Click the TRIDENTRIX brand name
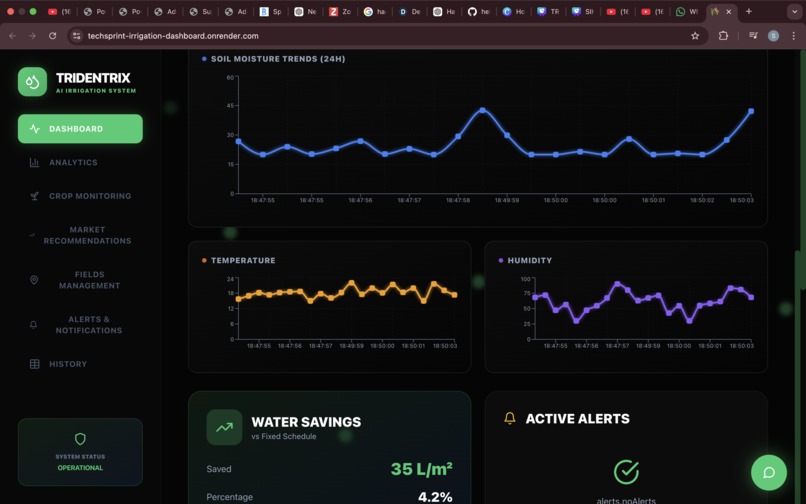806x504 pixels. pos(93,78)
